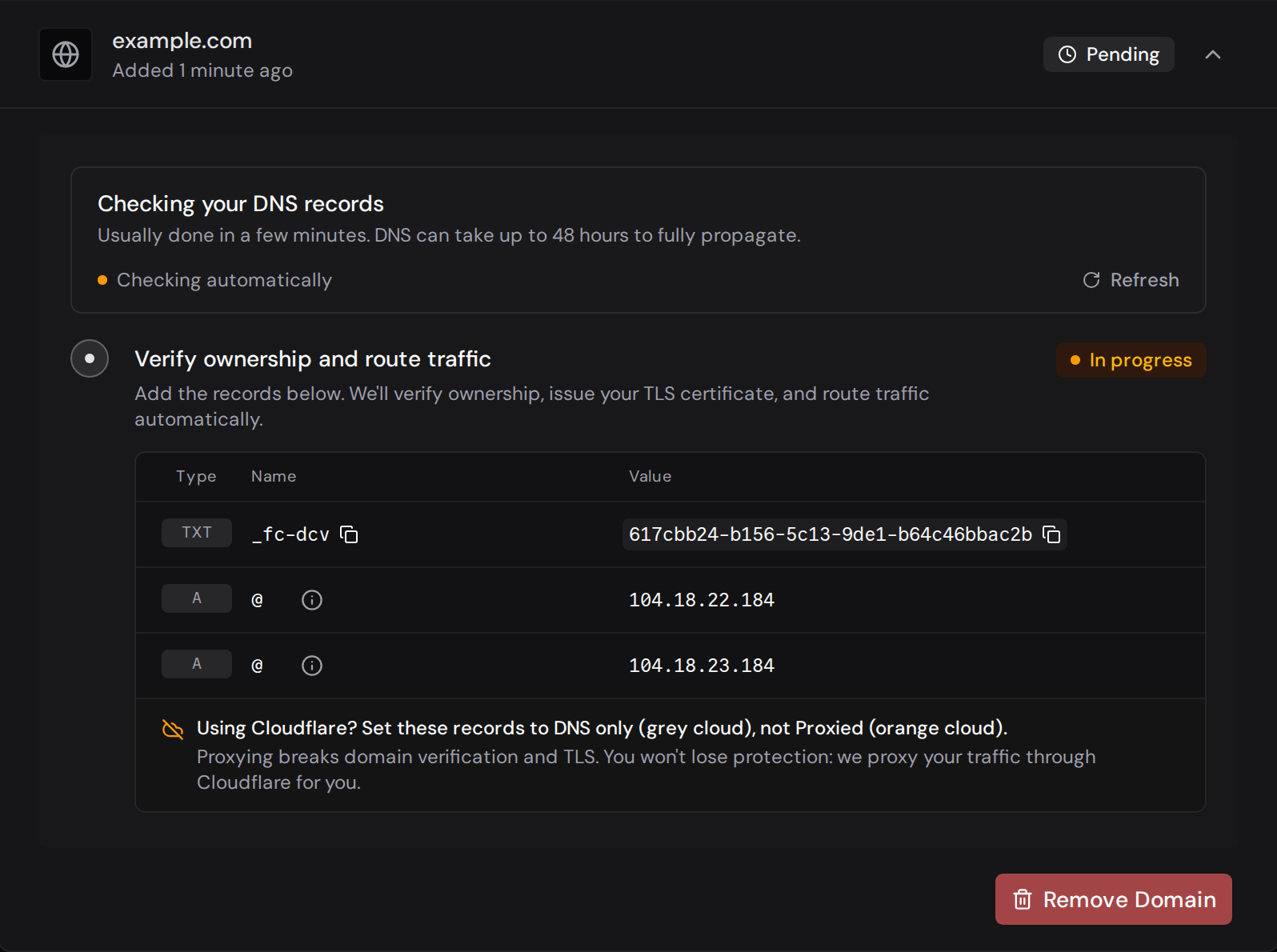Click the Type column header
Screen dimensions: 1277x952
click(x=196, y=477)
